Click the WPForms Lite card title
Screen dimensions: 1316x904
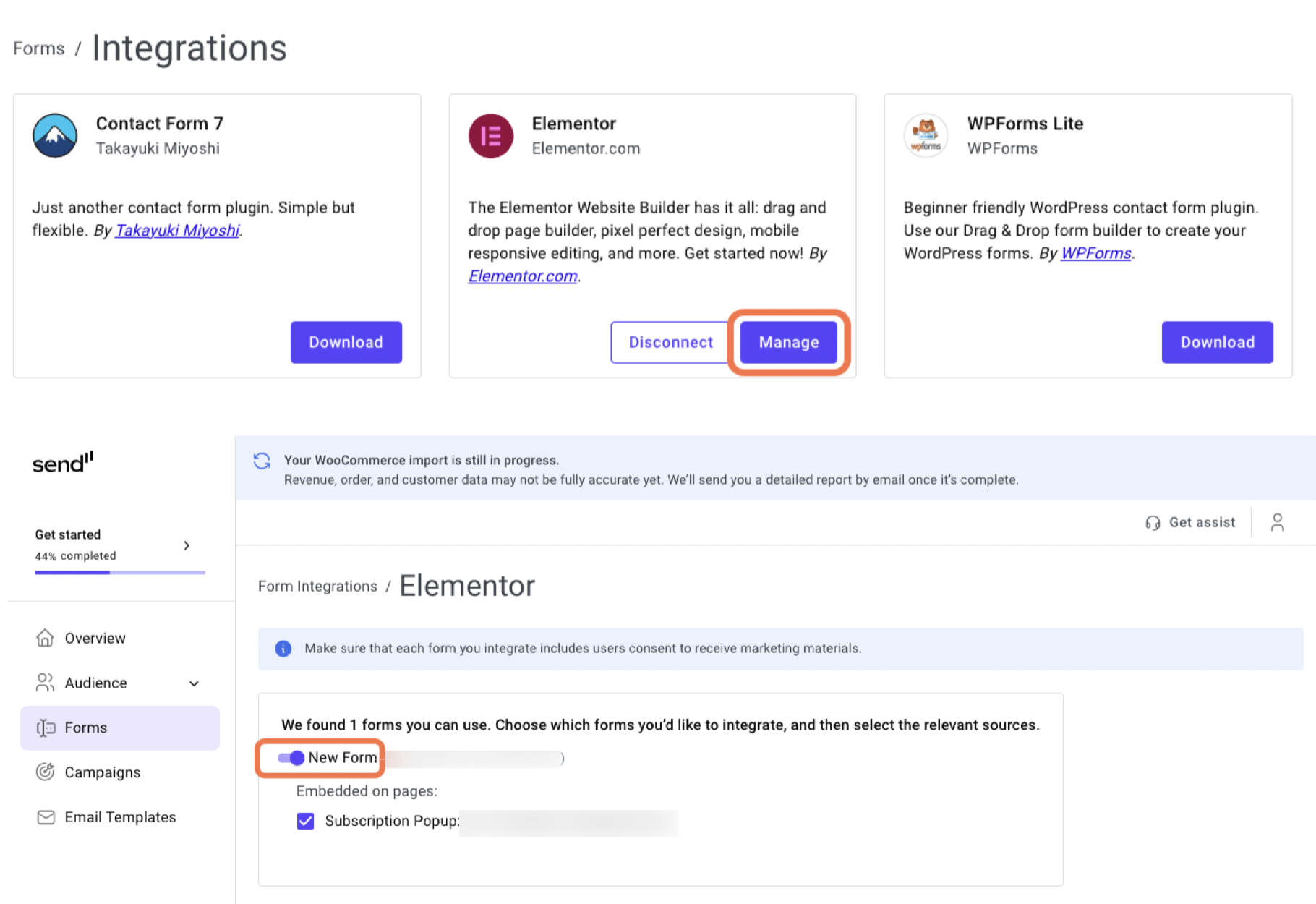pos(1025,124)
